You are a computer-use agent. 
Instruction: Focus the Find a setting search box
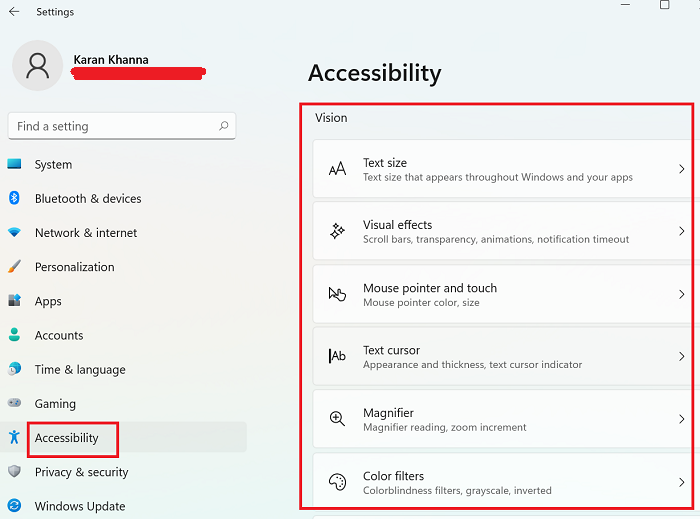pyautogui.click(x=110, y=126)
